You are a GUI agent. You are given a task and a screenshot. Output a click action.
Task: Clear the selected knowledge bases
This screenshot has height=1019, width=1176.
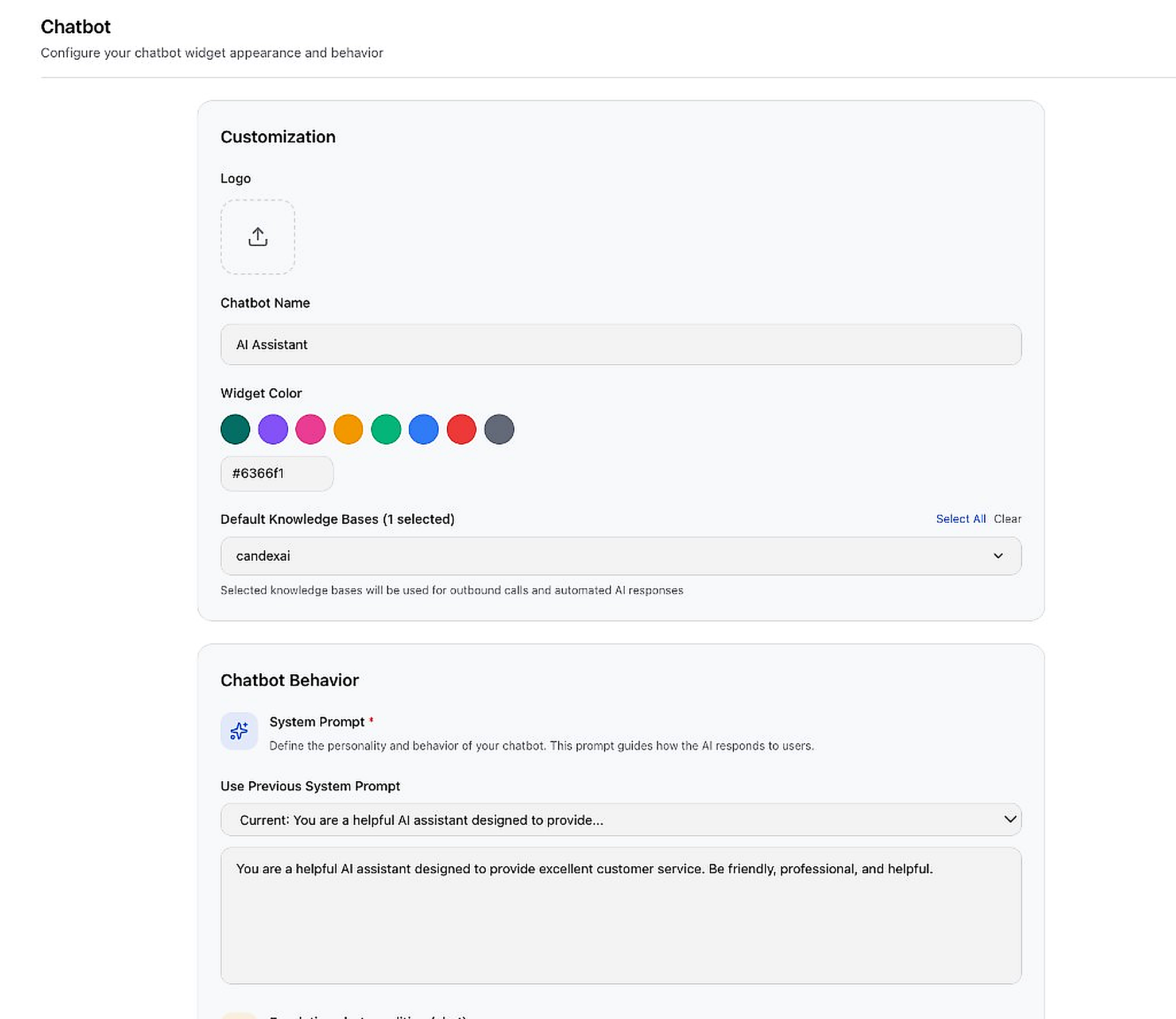pyautogui.click(x=1008, y=519)
